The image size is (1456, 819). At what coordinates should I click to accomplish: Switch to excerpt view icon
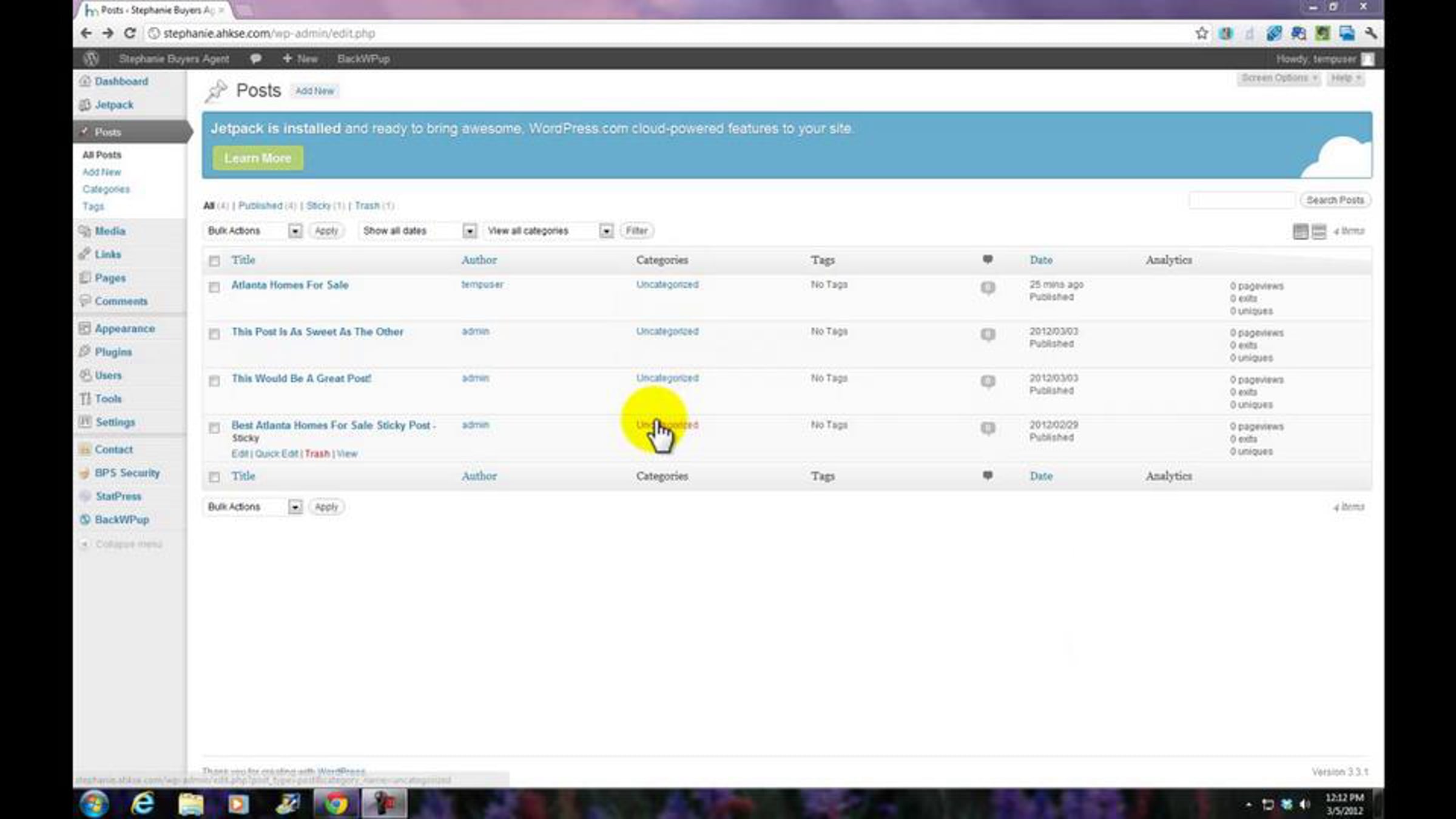pos(1319,231)
